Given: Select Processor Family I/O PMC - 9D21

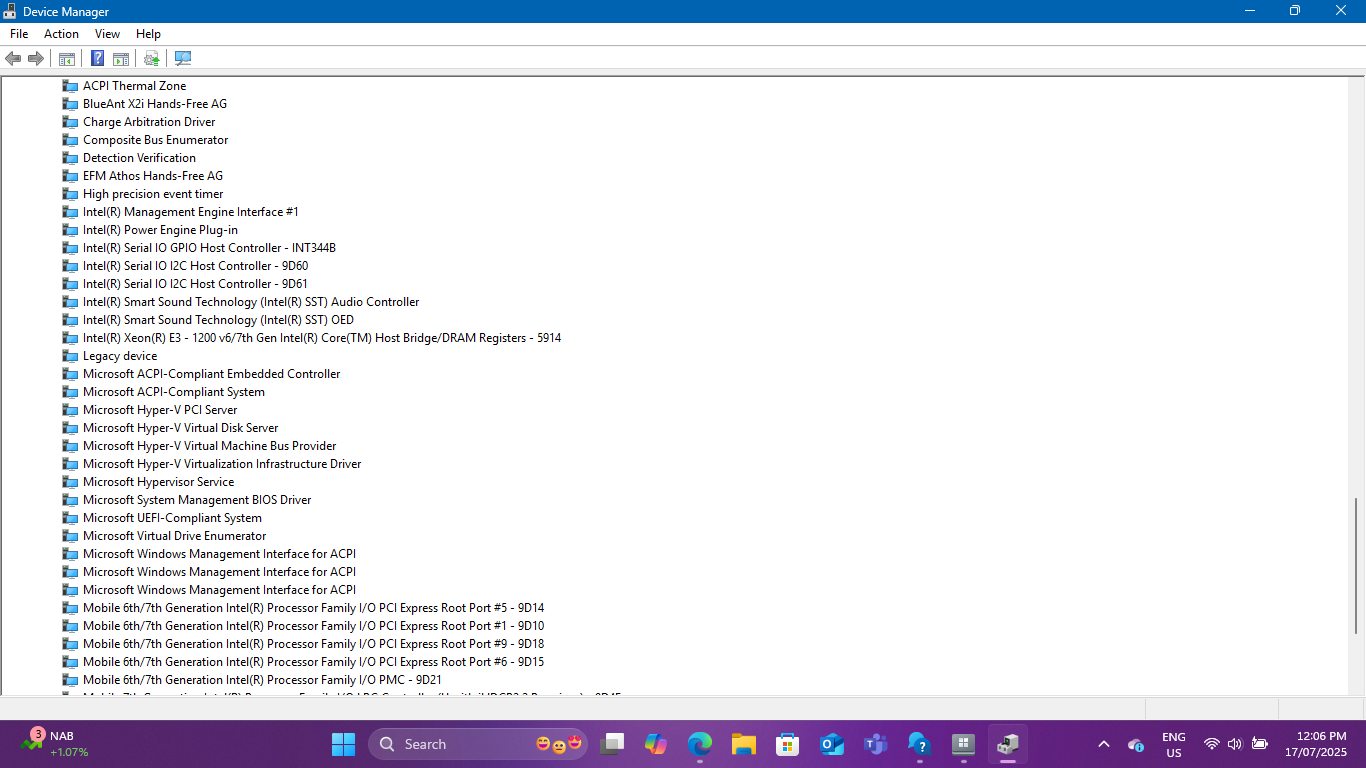Looking at the screenshot, I should point(262,680).
